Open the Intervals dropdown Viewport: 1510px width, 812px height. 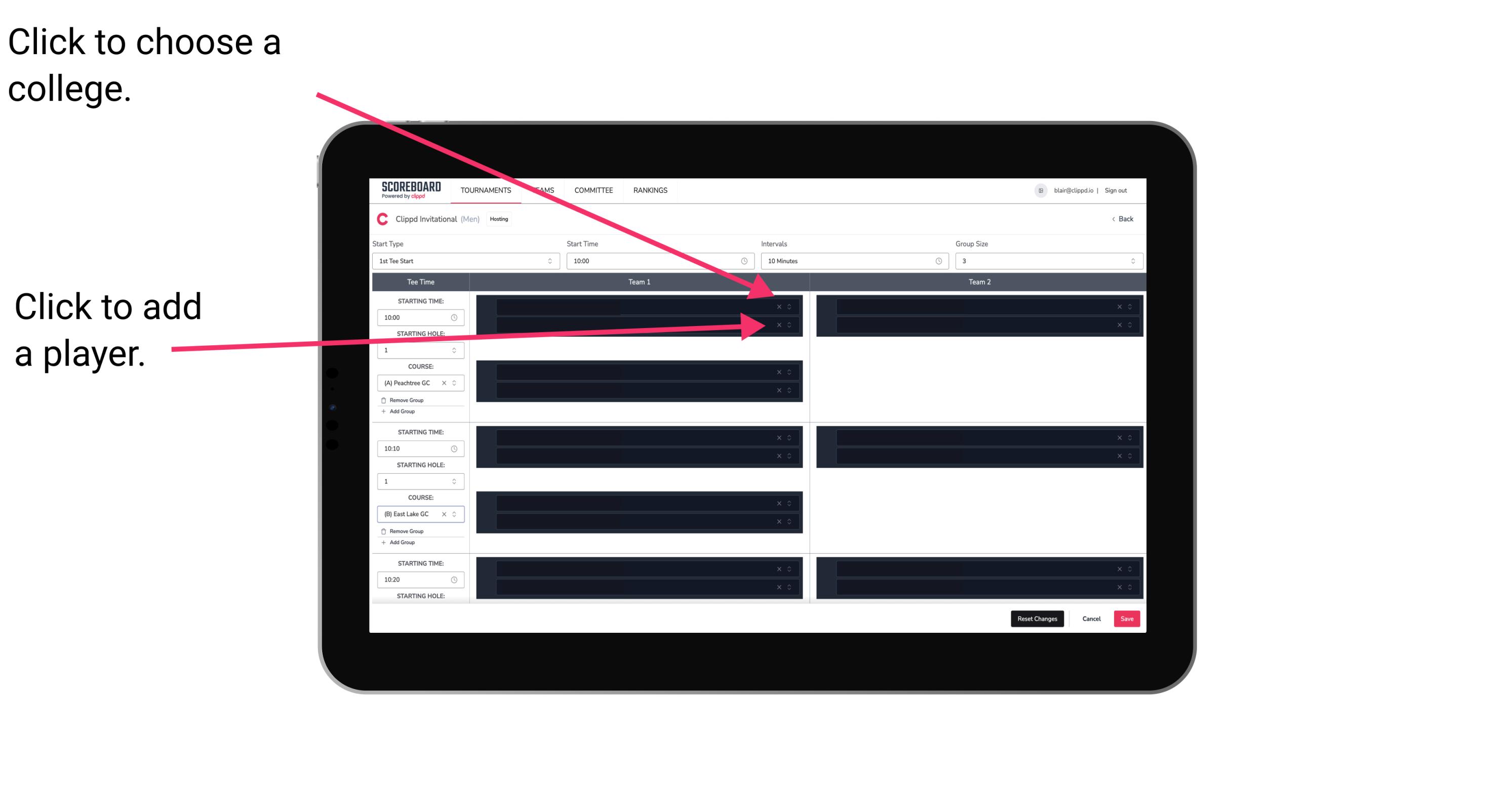click(x=852, y=261)
